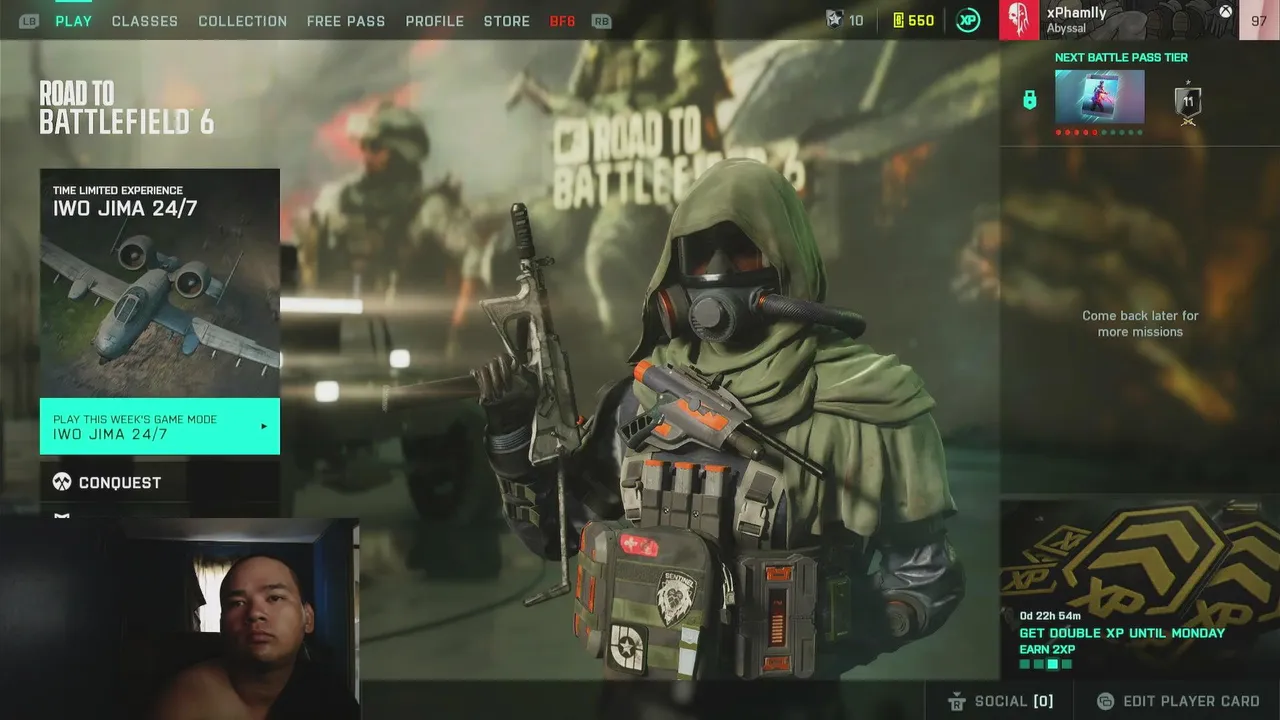
Task: Open the Double XP until Monday banner
Action: (1140, 589)
